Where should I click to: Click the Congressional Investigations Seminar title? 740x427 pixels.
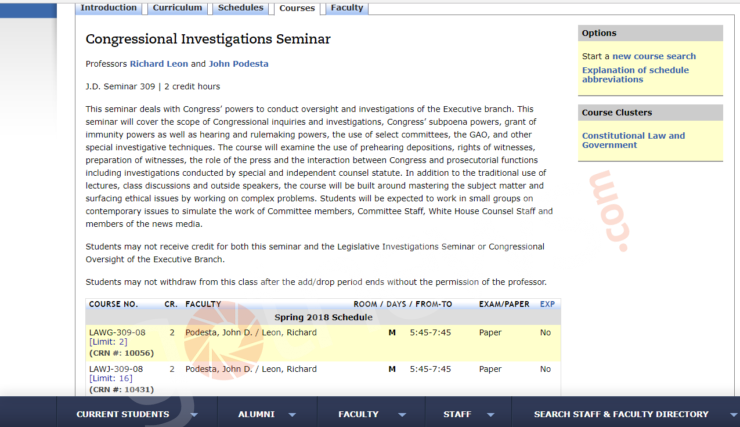[x=208, y=39]
